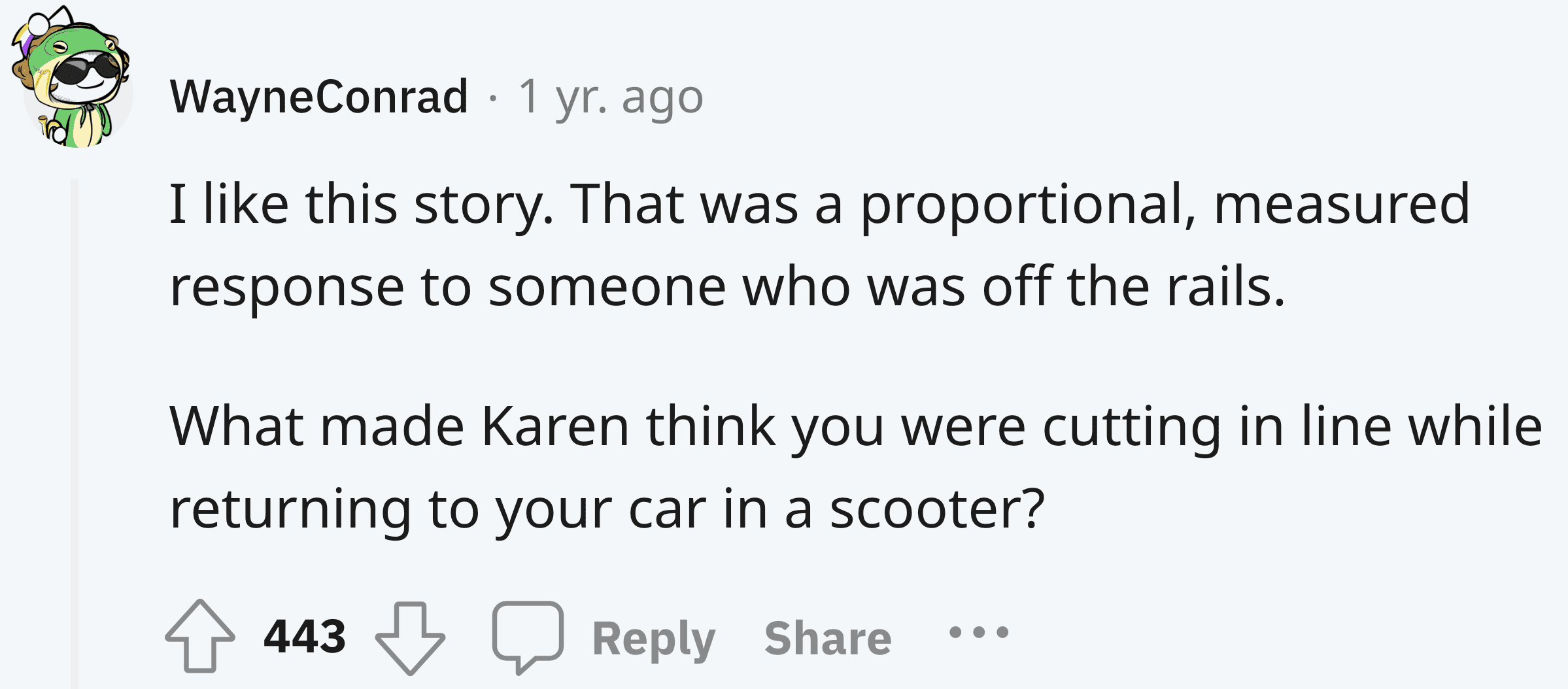
Task: Open WayneConrad's profile menu
Action: [318, 96]
